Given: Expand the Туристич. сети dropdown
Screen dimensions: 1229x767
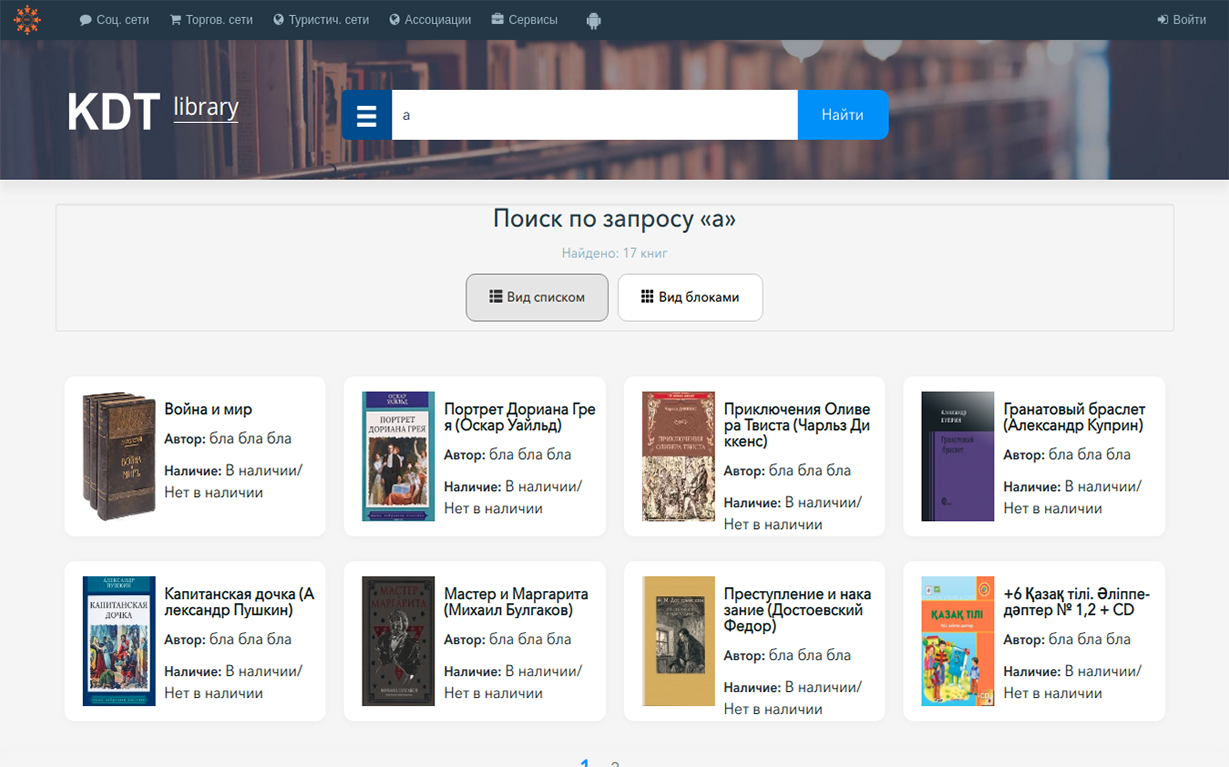Looking at the screenshot, I should point(321,20).
